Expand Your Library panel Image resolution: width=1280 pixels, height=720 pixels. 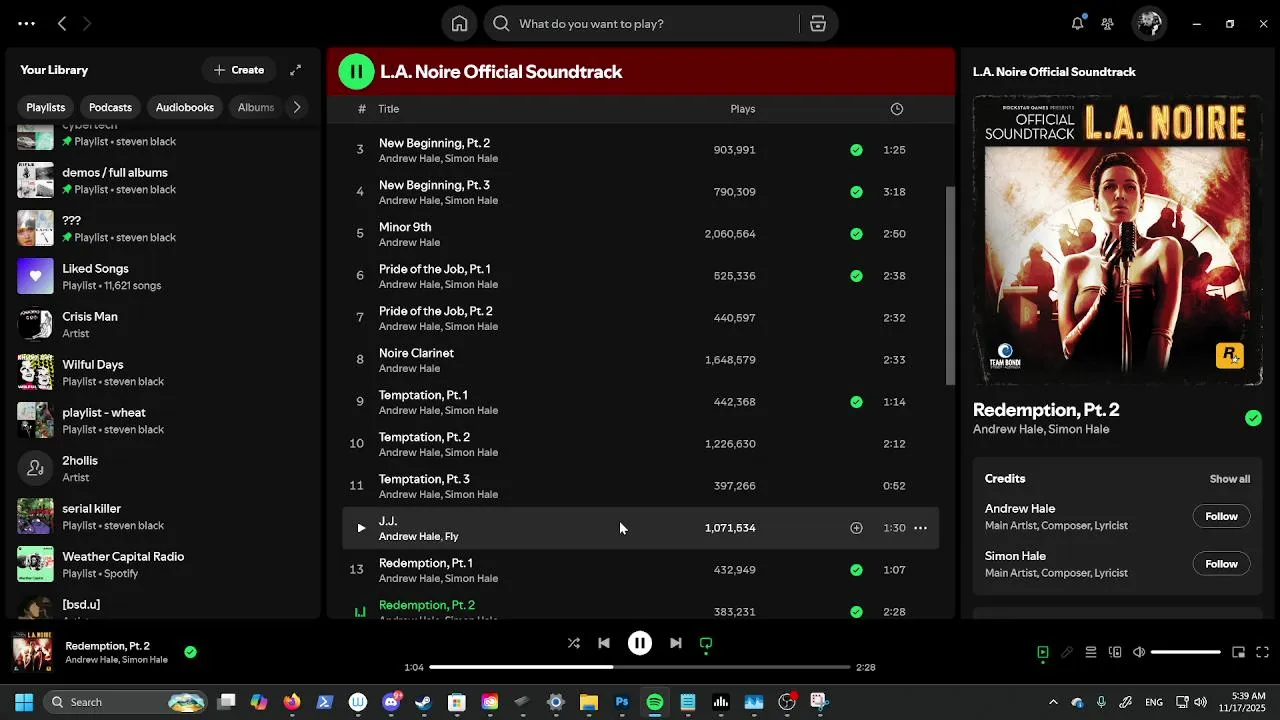point(295,70)
